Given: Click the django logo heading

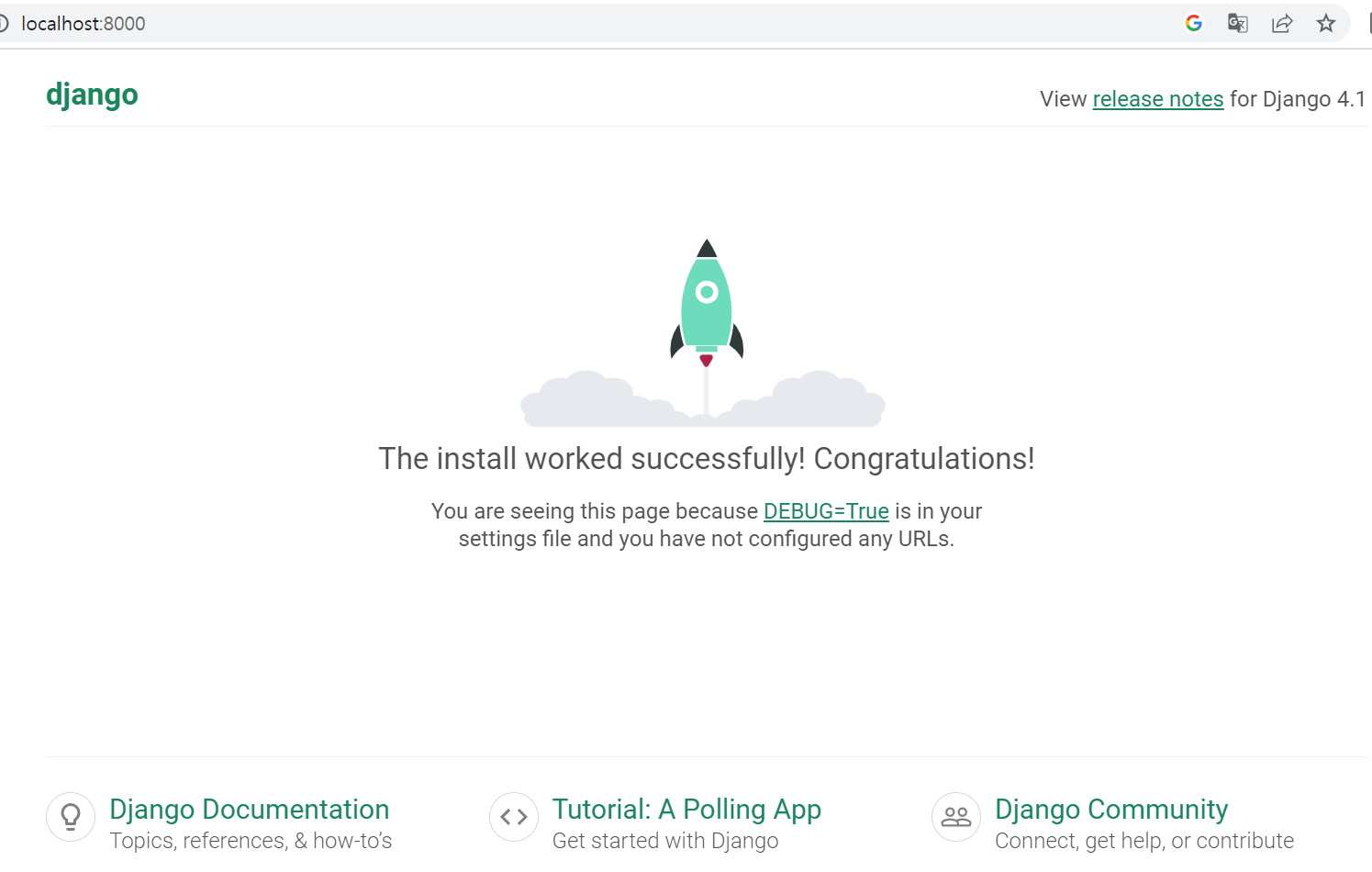Looking at the screenshot, I should click(92, 95).
